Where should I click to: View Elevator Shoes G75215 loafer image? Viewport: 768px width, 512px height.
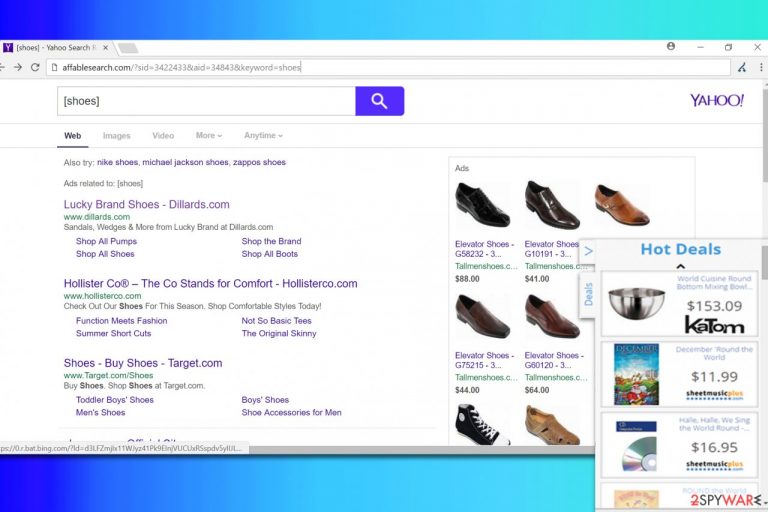click(x=482, y=317)
